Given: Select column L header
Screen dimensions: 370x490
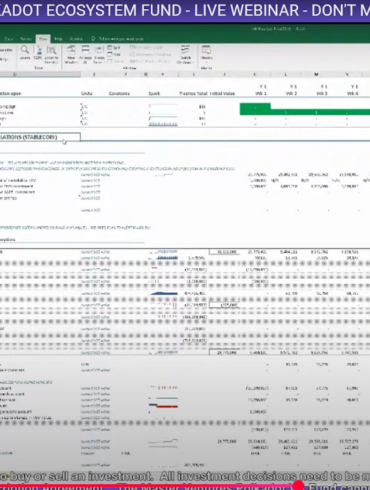Looking at the screenshot, I should point(286,74).
